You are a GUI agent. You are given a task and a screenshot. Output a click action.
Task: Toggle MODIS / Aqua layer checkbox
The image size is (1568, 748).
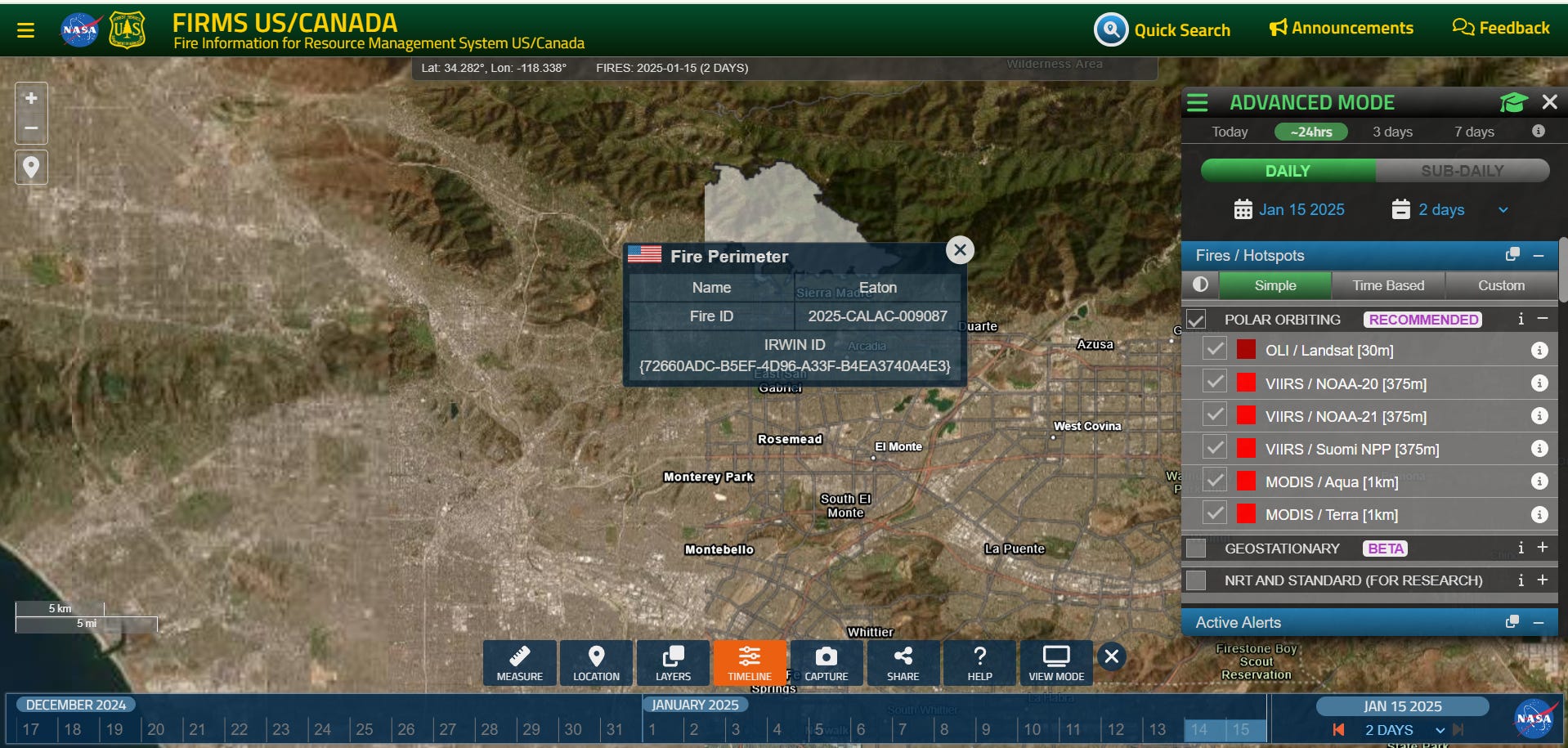pyautogui.click(x=1215, y=481)
